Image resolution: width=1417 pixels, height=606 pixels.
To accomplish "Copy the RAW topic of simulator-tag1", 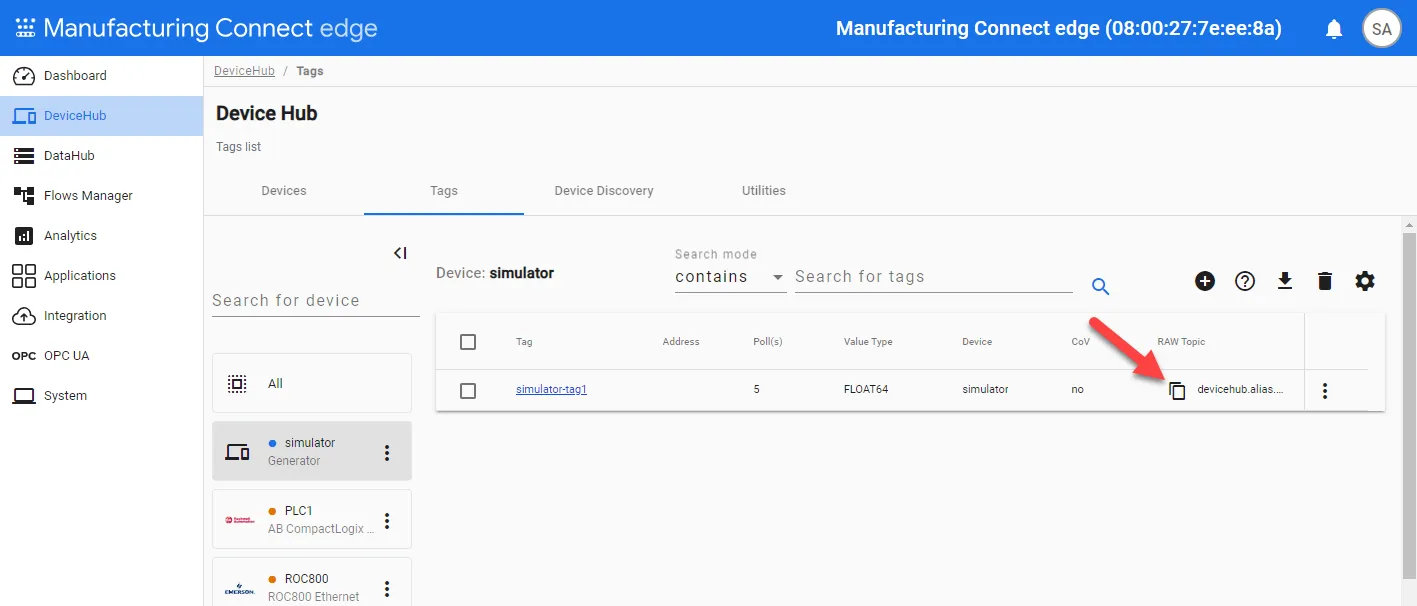I will (1178, 390).
